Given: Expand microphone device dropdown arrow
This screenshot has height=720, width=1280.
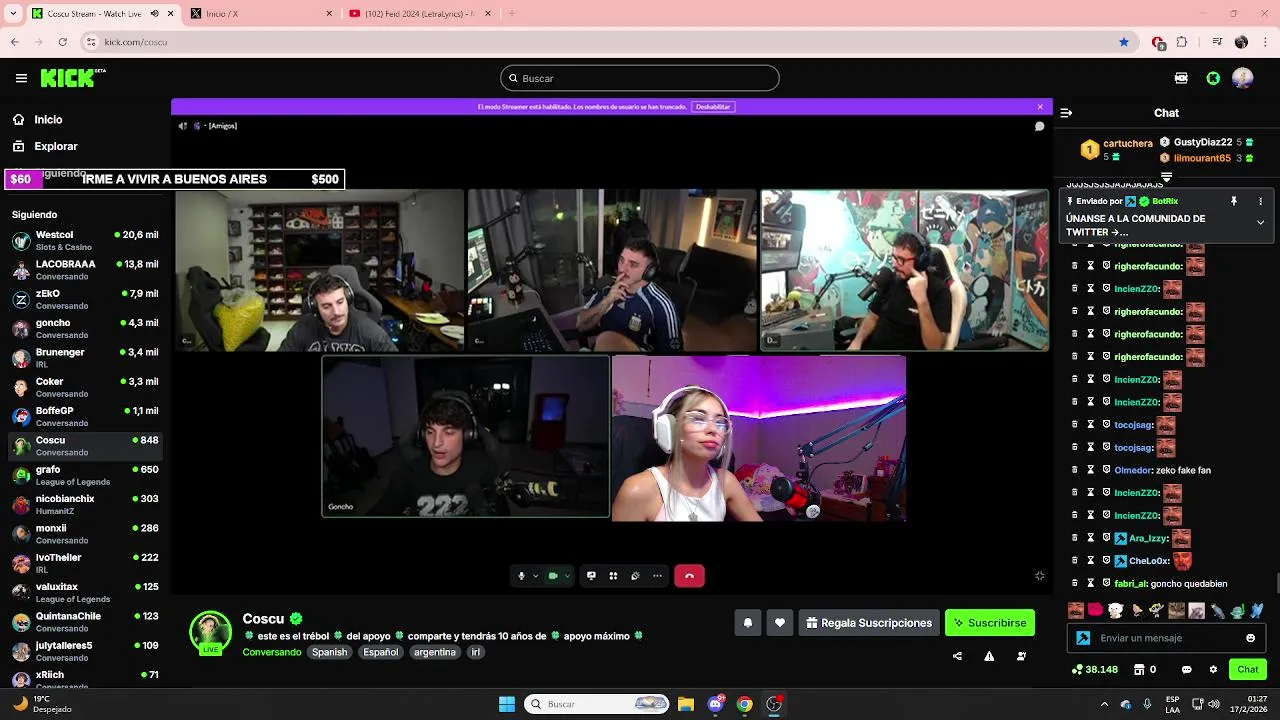Looking at the screenshot, I should coord(535,576).
